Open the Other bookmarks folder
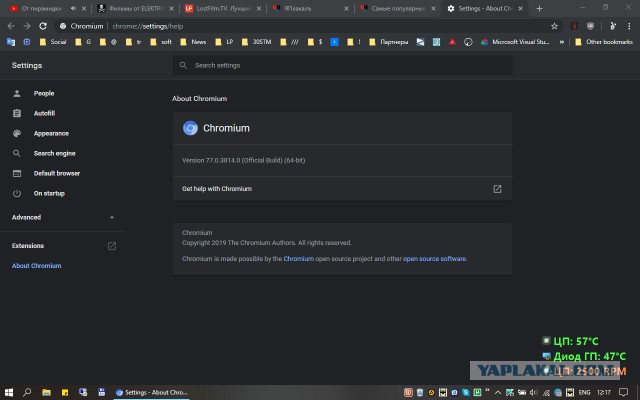The image size is (640, 400). 604,42
